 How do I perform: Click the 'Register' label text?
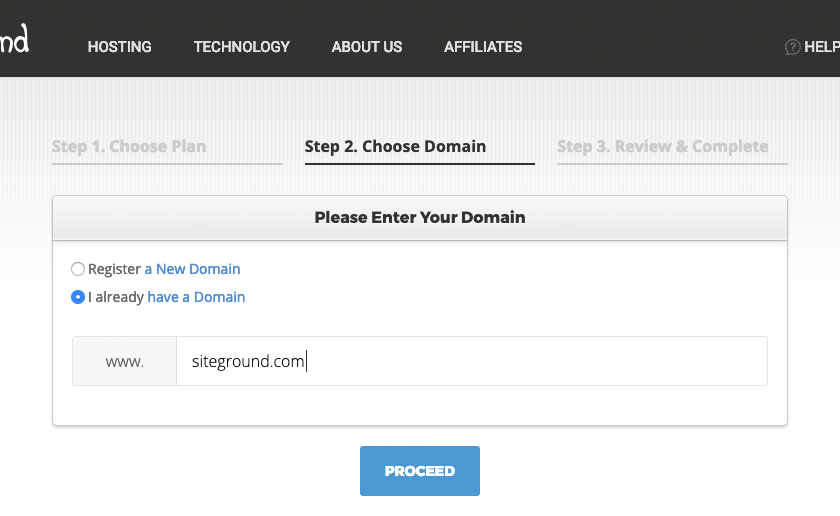(115, 269)
